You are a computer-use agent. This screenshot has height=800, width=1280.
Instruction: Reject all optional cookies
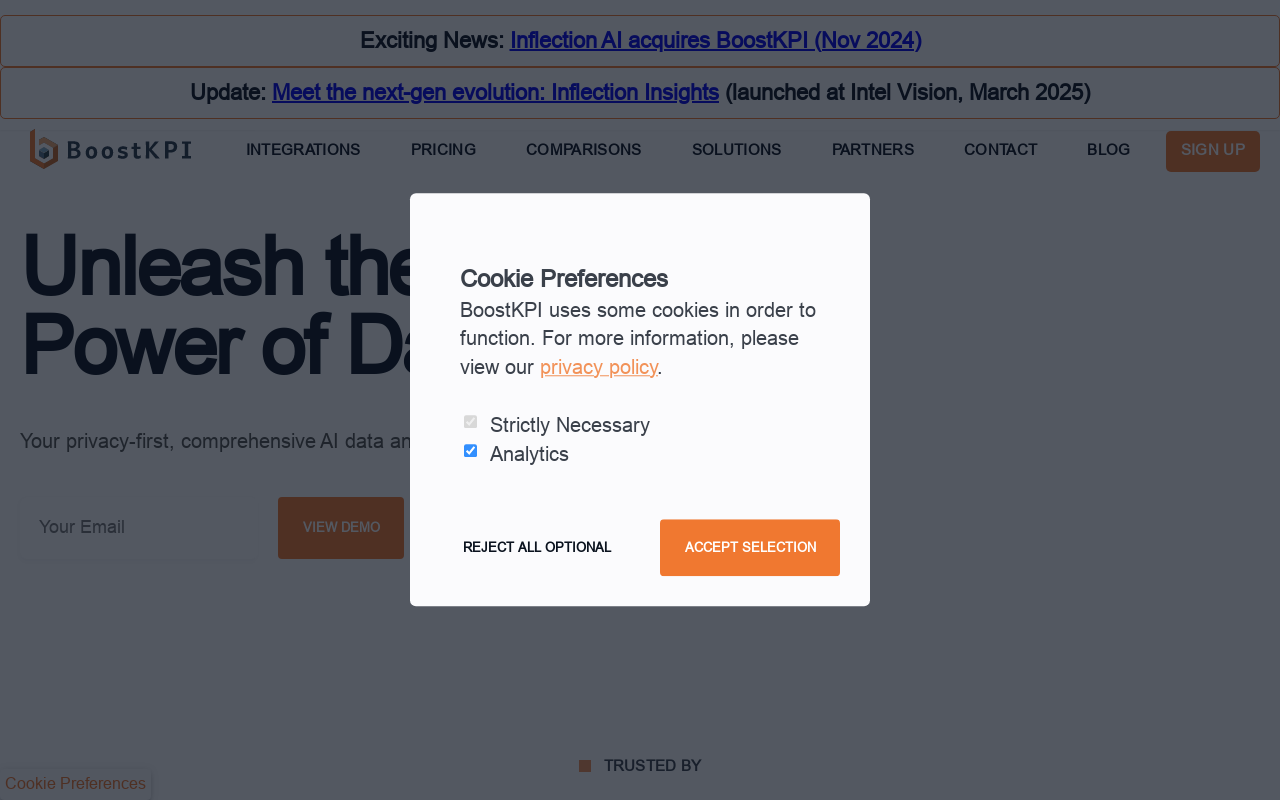click(537, 548)
